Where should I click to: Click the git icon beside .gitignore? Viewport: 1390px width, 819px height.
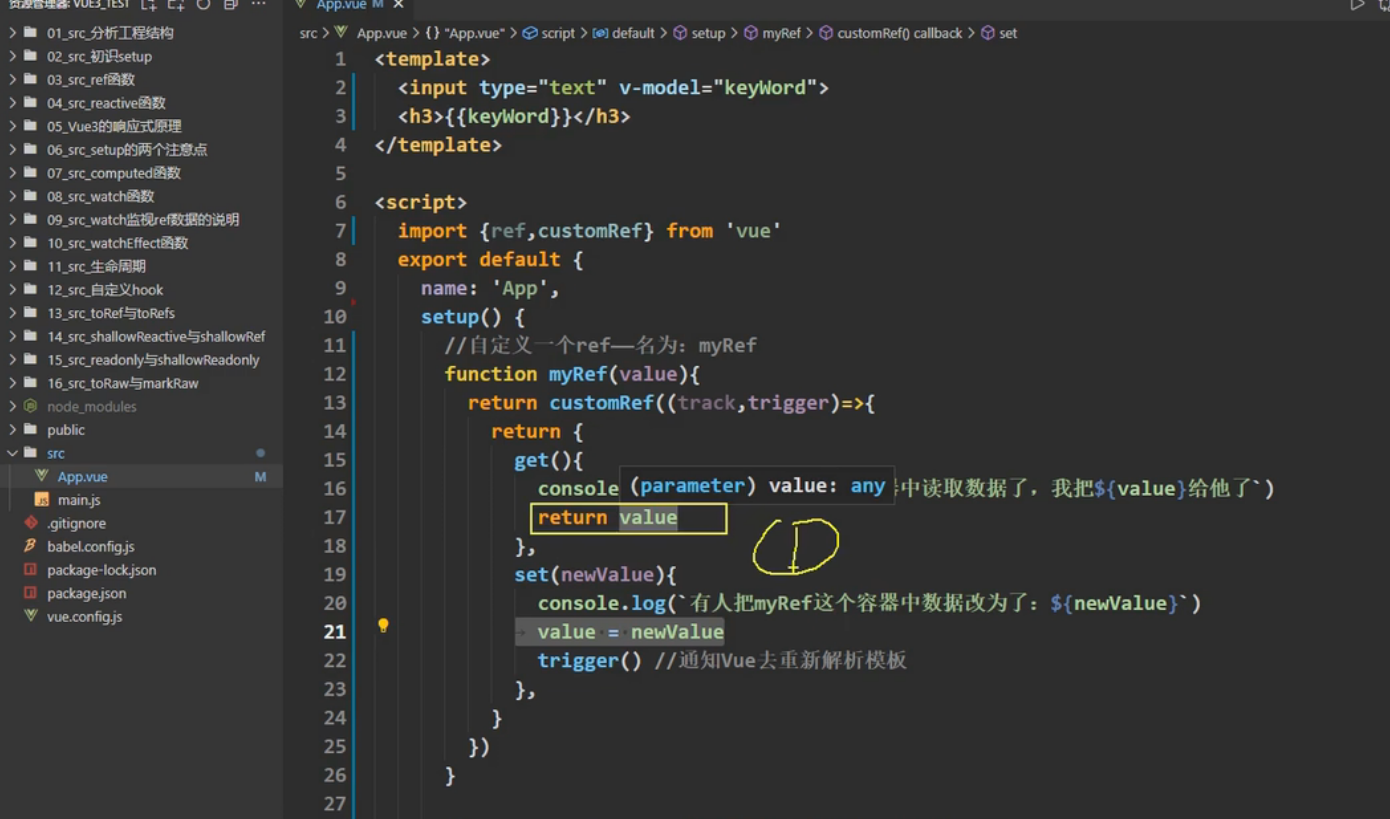coord(30,523)
